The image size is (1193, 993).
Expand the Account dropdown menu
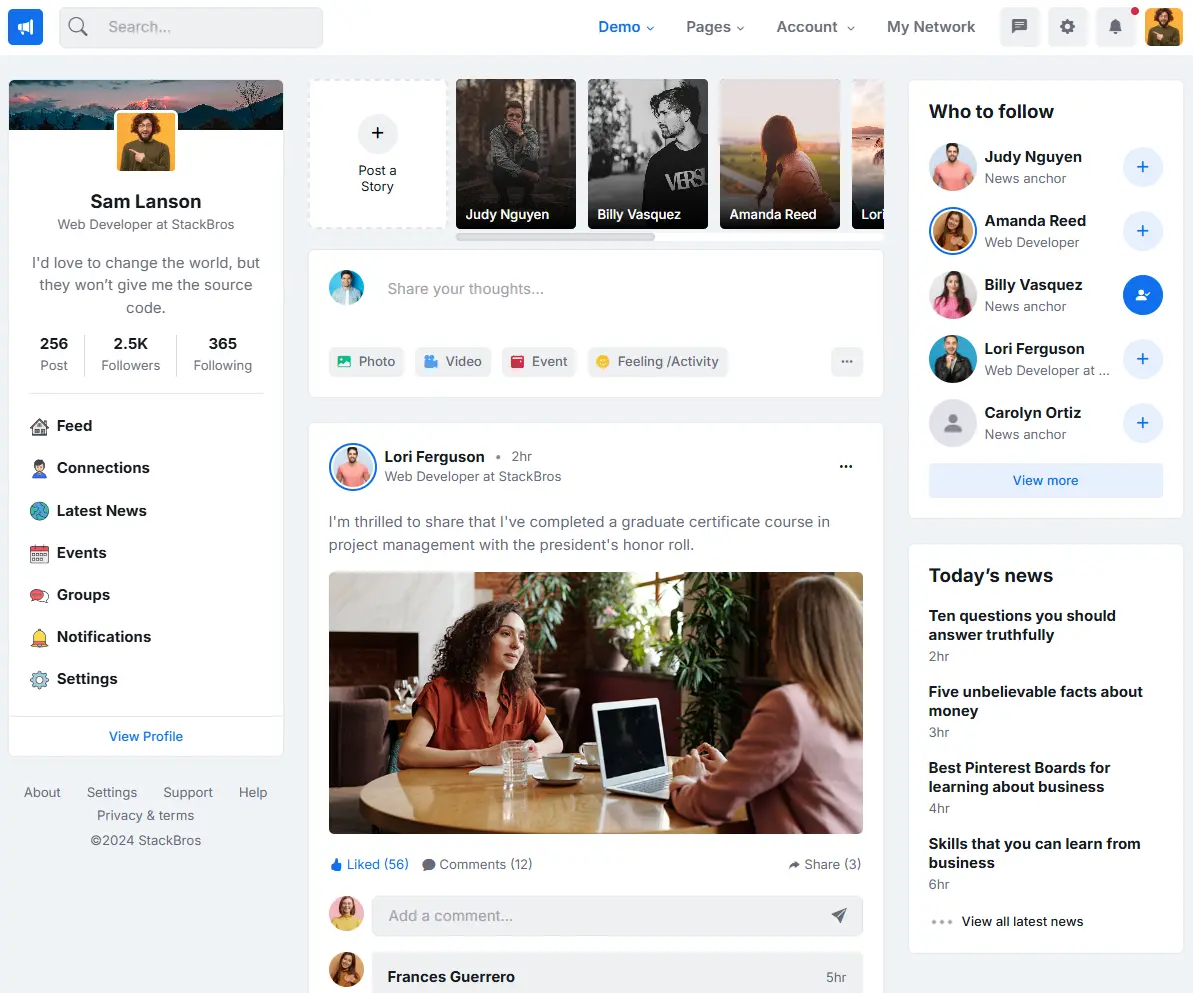[x=816, y=27]
